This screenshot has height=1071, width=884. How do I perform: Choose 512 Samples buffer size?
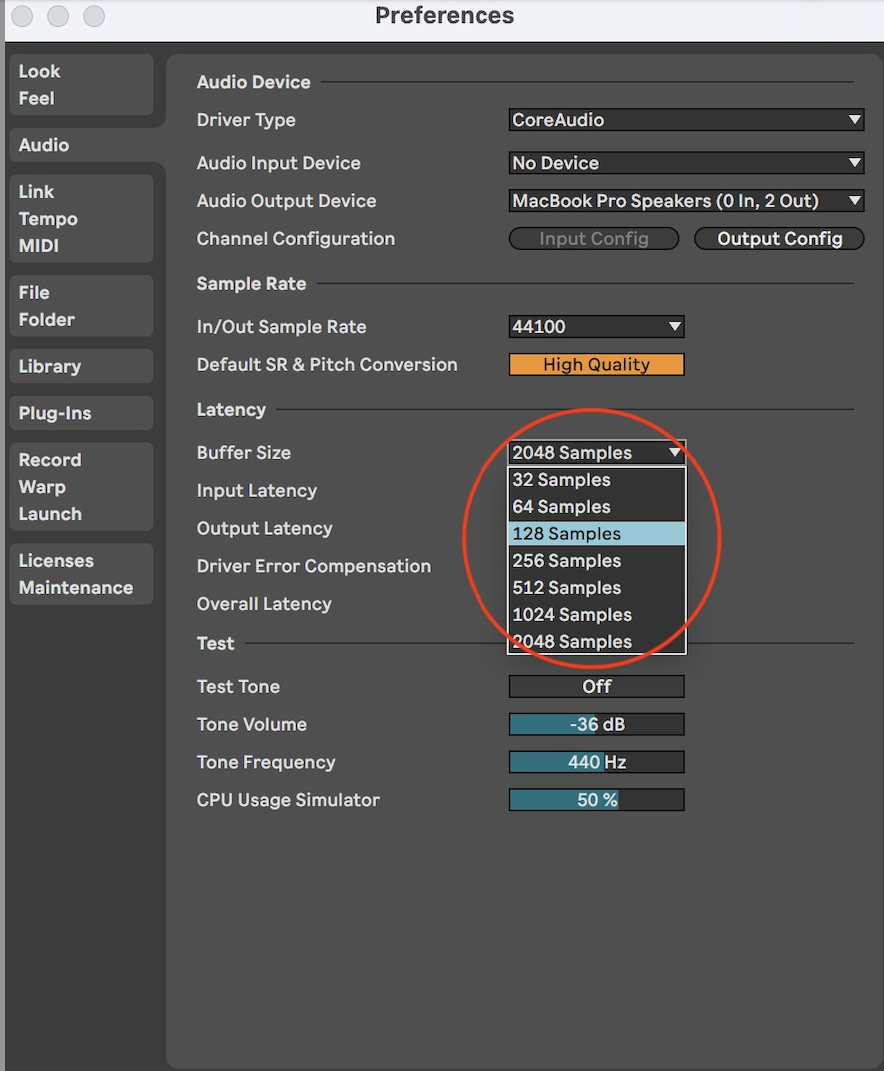coord(596,587)
